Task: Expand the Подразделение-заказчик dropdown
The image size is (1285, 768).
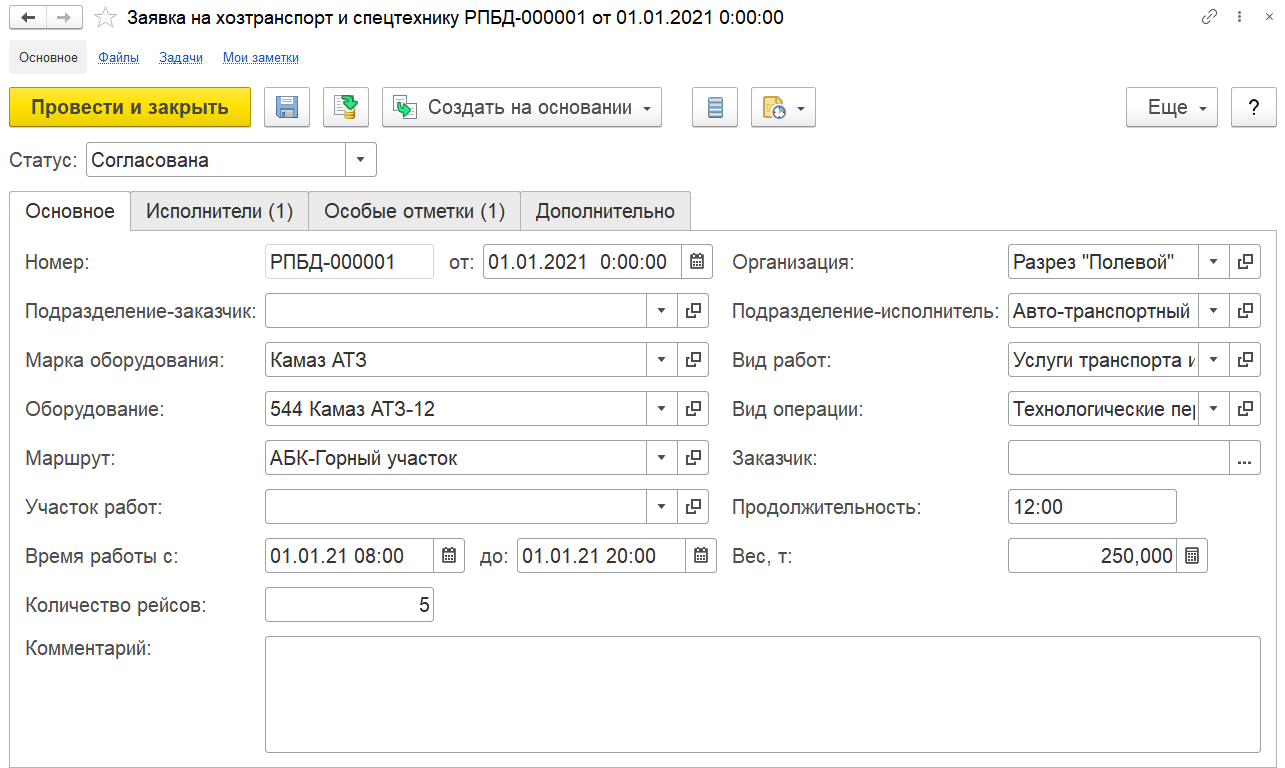Action: tap(661, 311)
